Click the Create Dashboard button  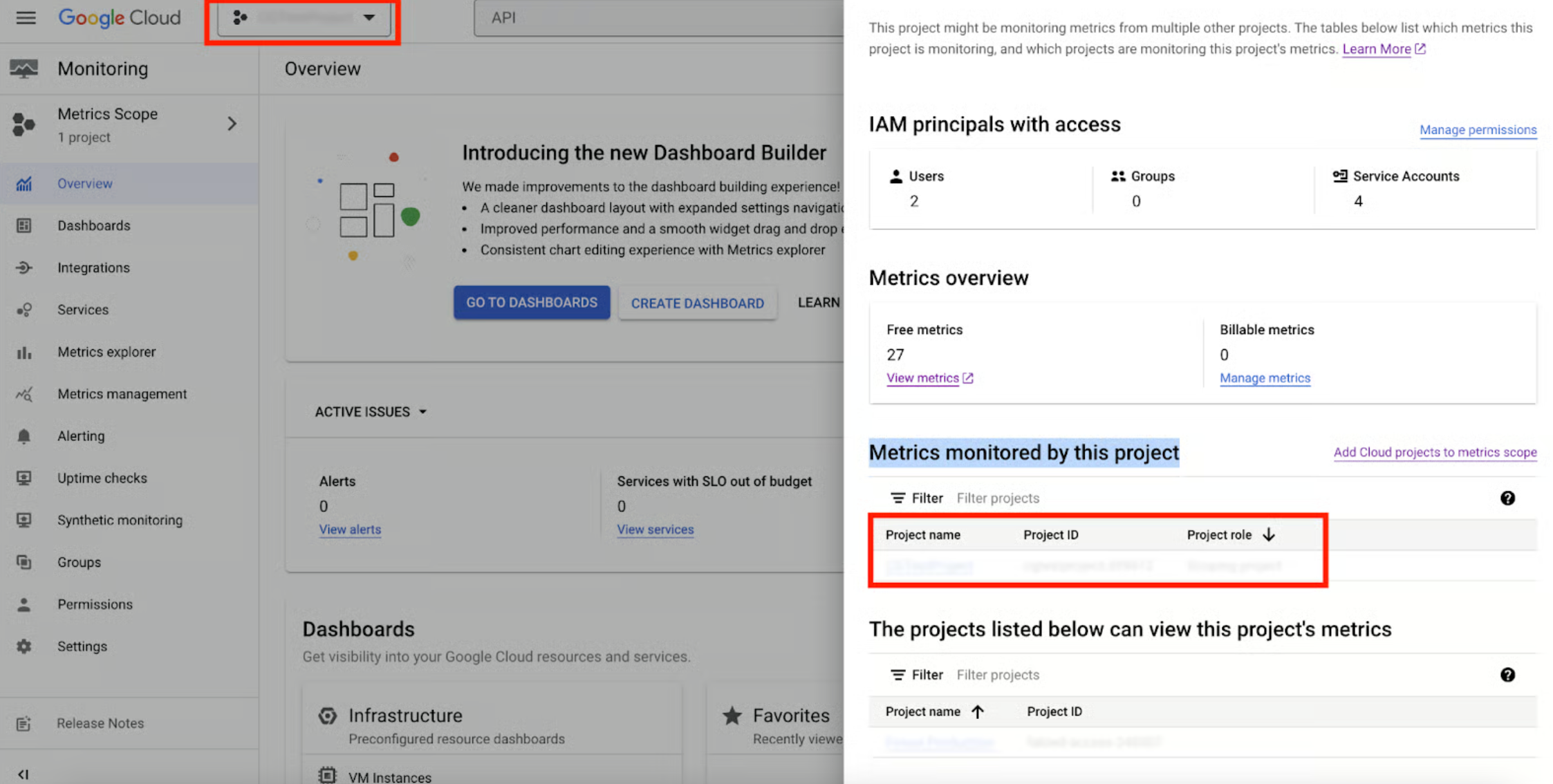coord(697,304)
